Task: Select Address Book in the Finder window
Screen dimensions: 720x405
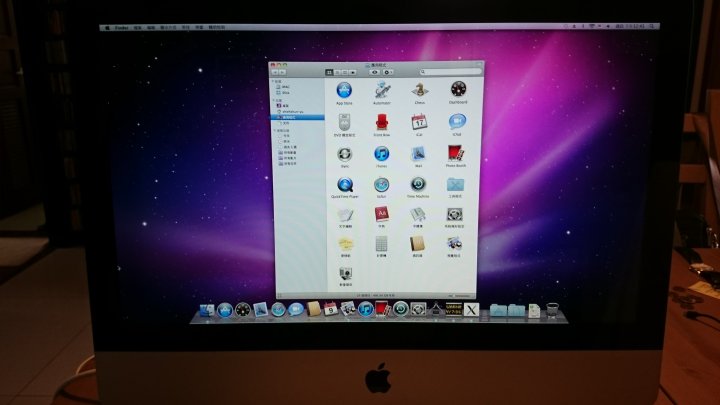Action: coord(417,244)
